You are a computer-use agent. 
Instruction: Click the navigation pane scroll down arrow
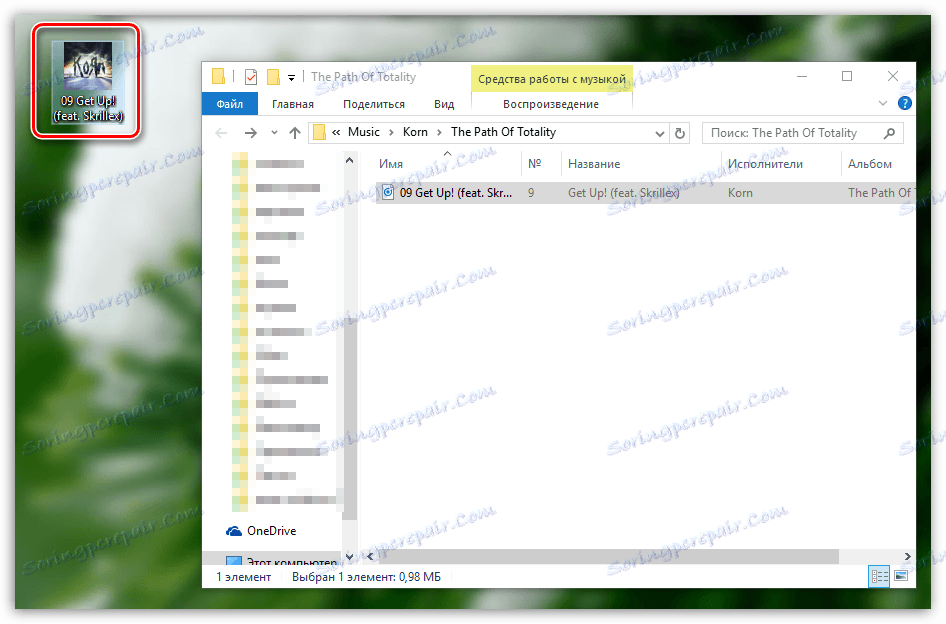coord(349,556)
